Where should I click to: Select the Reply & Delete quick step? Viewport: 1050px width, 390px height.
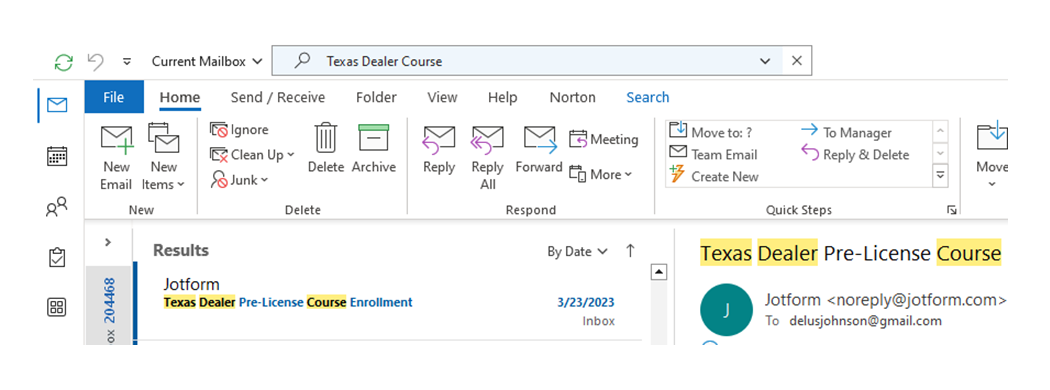855,155
